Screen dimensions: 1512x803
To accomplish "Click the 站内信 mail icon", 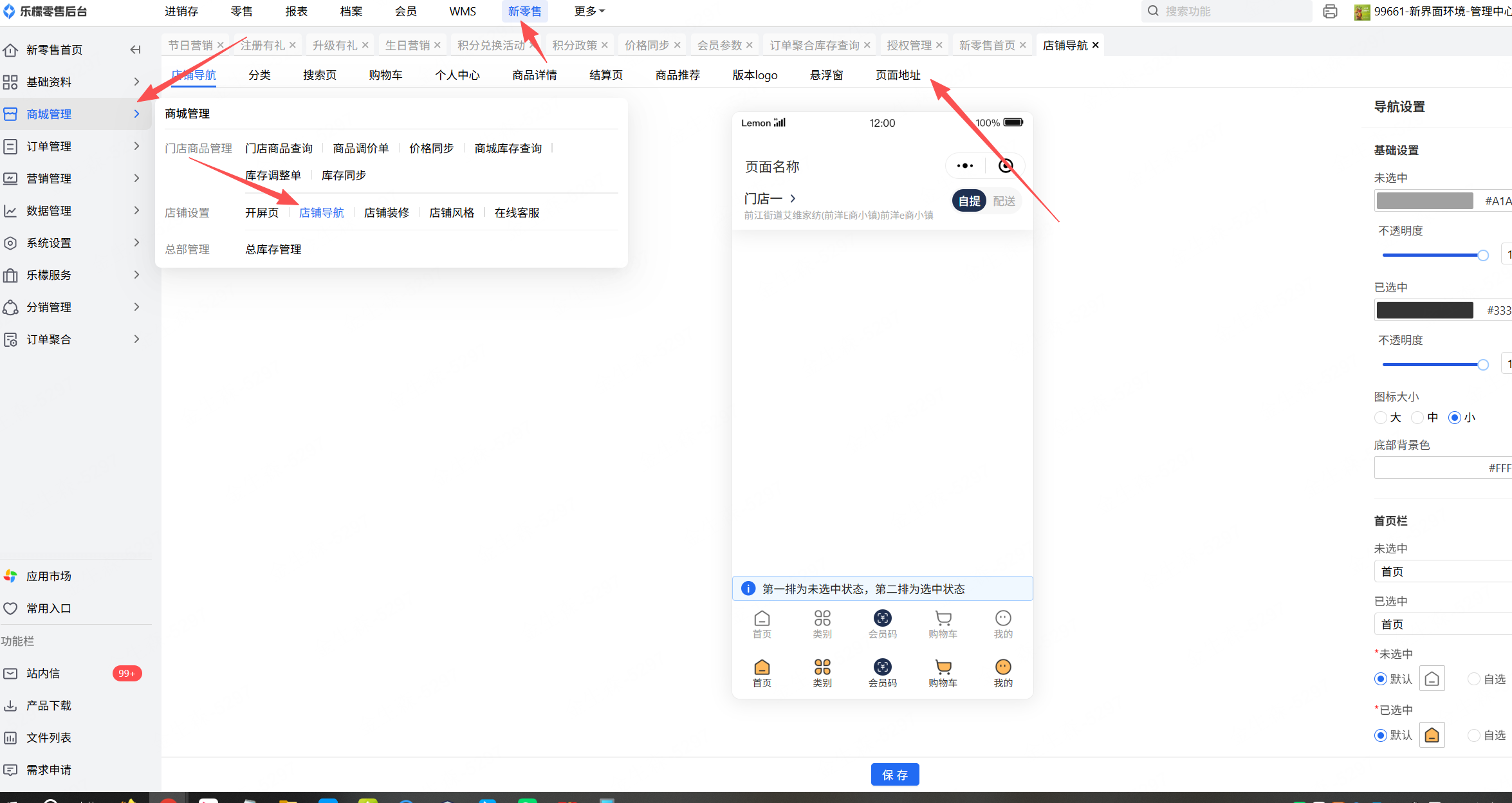I will click(x=10, y=673).
